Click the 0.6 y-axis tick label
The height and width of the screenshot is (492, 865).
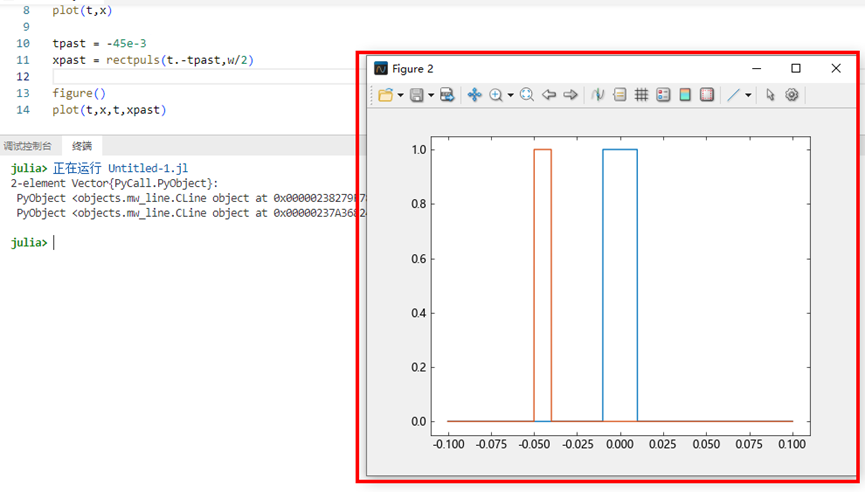[419, 259]
